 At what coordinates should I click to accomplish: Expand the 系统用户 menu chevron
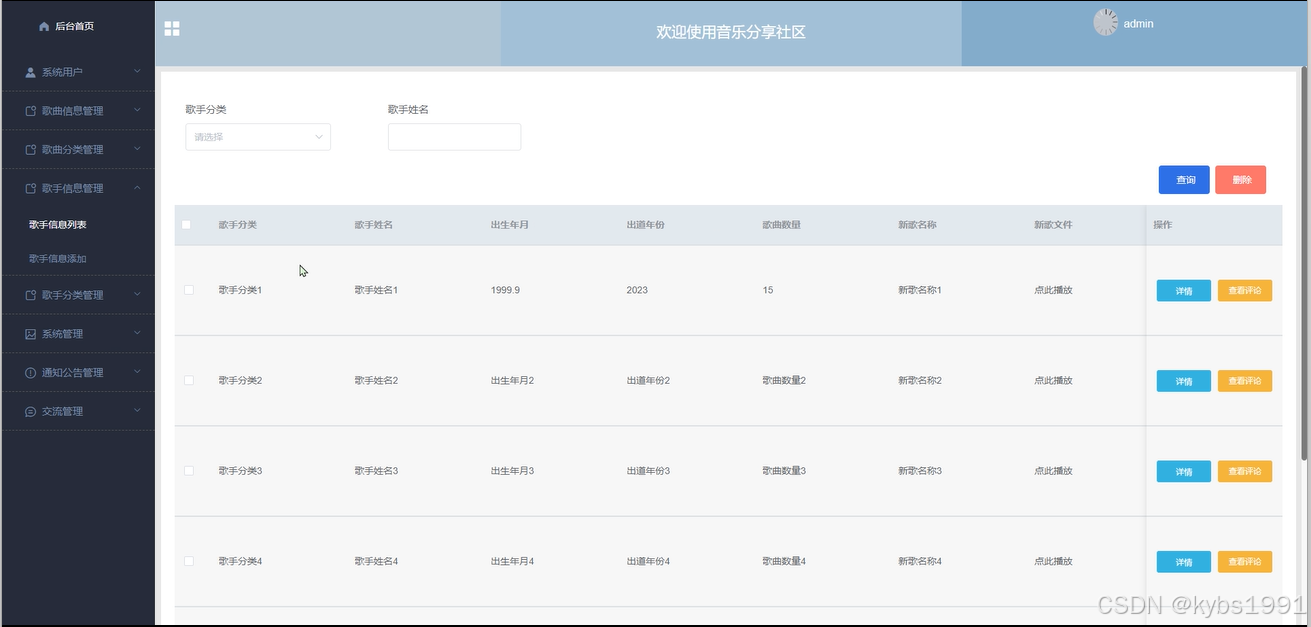[x=137, y=72]
